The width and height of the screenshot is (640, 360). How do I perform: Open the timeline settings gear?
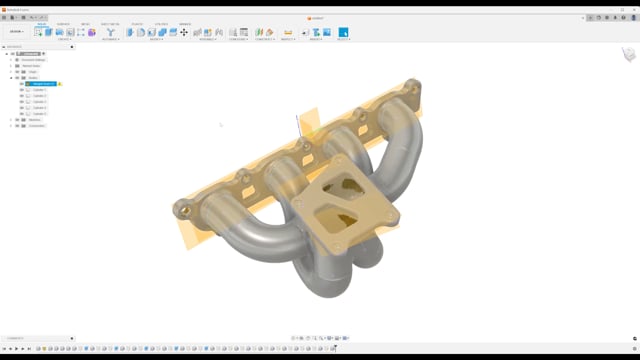pyautogui.click(x=635, y=349)
